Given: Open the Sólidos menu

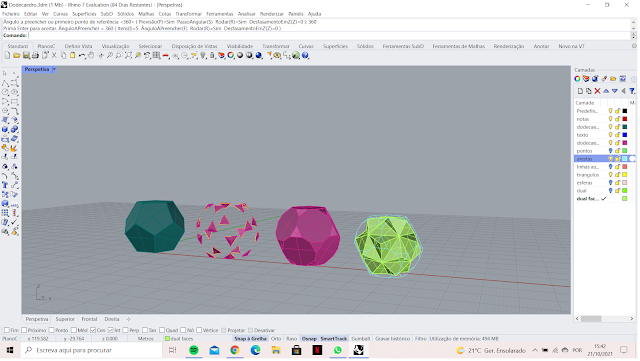Looking at the screenshot, I should pos(125,14).
